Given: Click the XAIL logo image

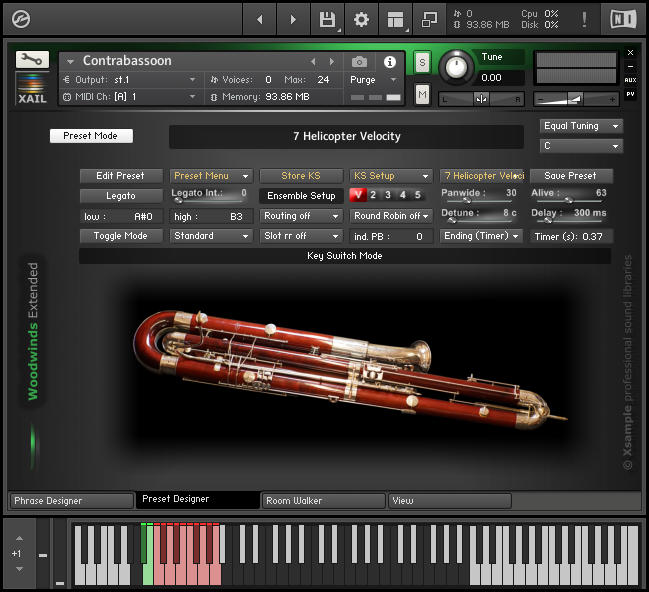Looking at the screenshot, I should click(32, 88).
